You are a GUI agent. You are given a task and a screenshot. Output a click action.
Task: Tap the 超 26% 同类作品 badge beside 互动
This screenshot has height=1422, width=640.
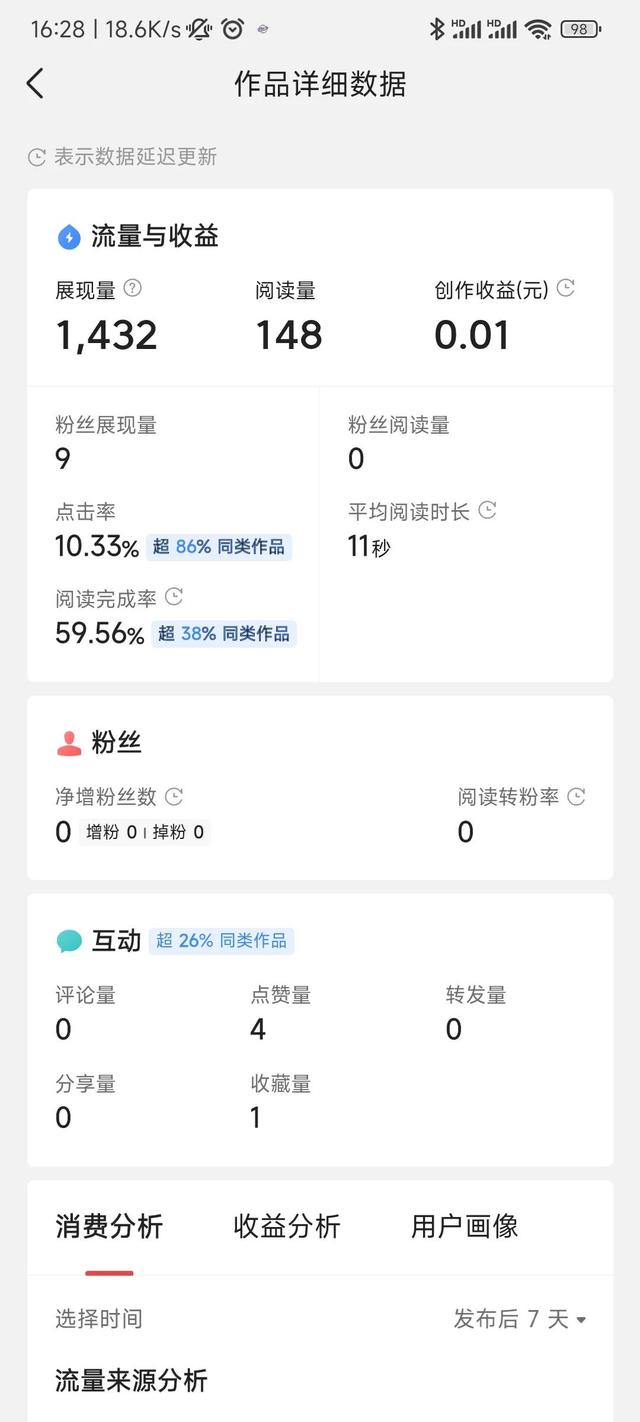(221, 940)
